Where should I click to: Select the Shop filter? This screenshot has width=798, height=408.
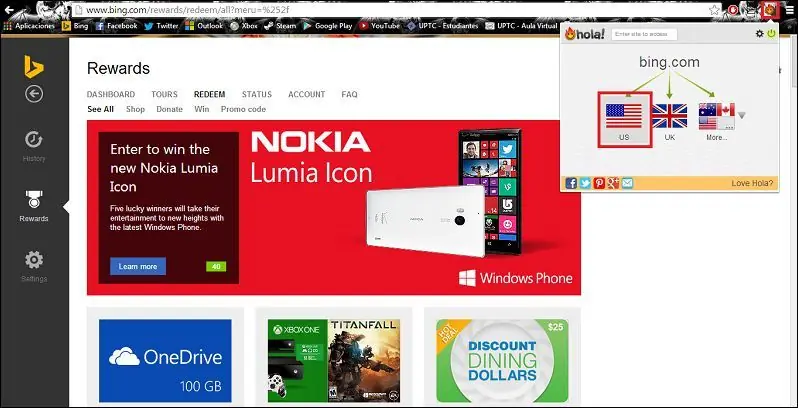pyautogui.click(x=135, y=109)
